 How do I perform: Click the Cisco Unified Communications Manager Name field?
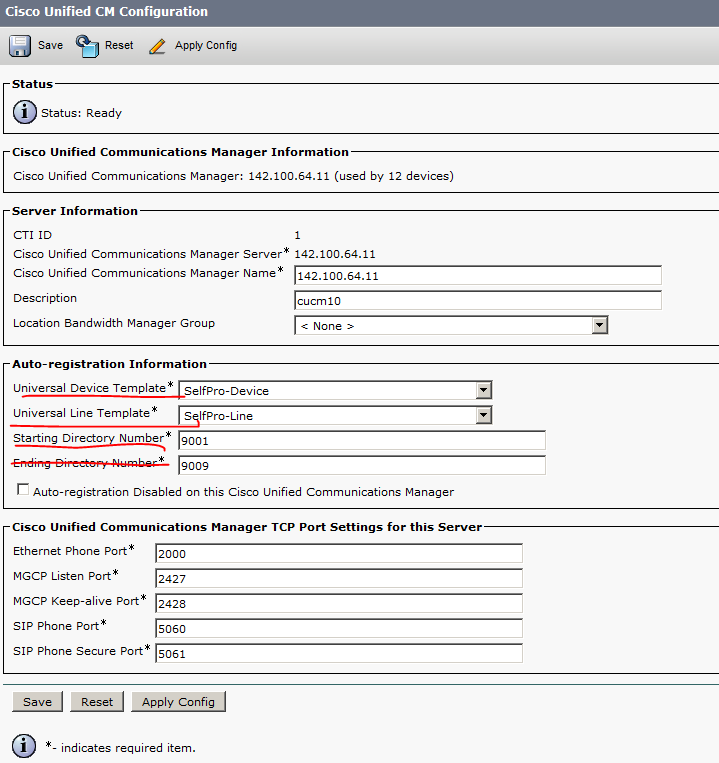[x=478, y=275]
